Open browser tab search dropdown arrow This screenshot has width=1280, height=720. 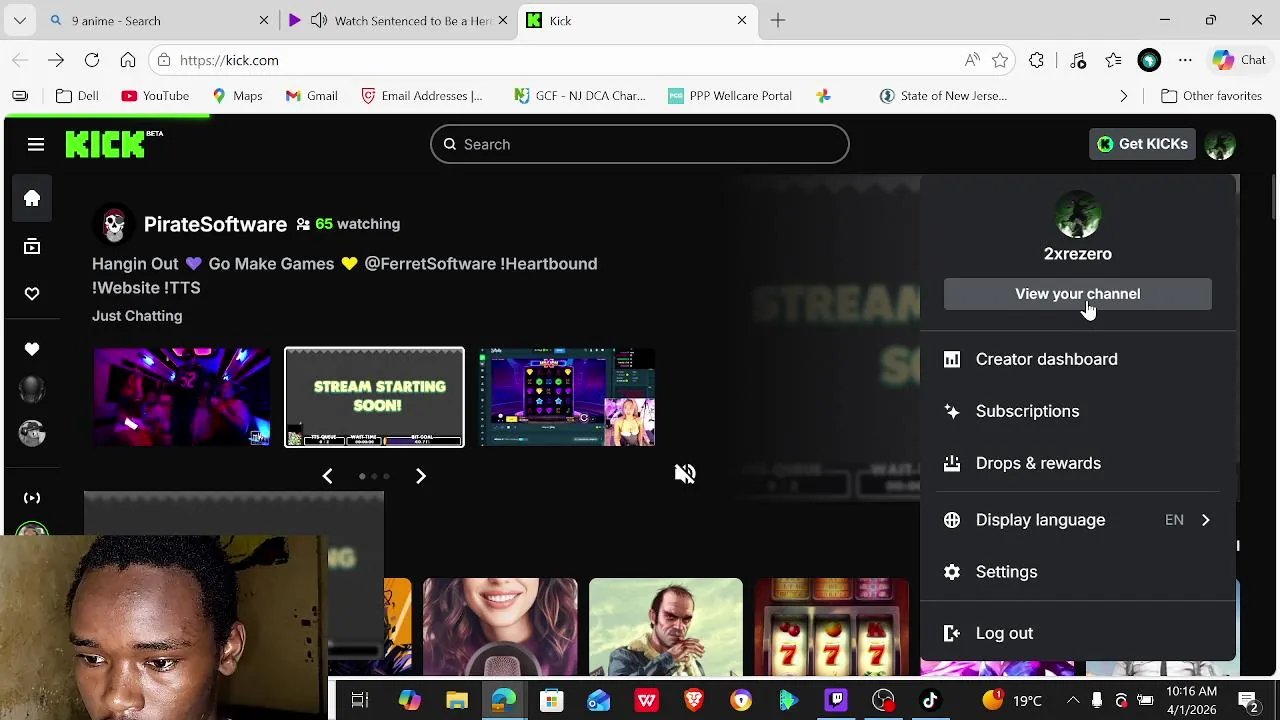(x=20, y=20)
